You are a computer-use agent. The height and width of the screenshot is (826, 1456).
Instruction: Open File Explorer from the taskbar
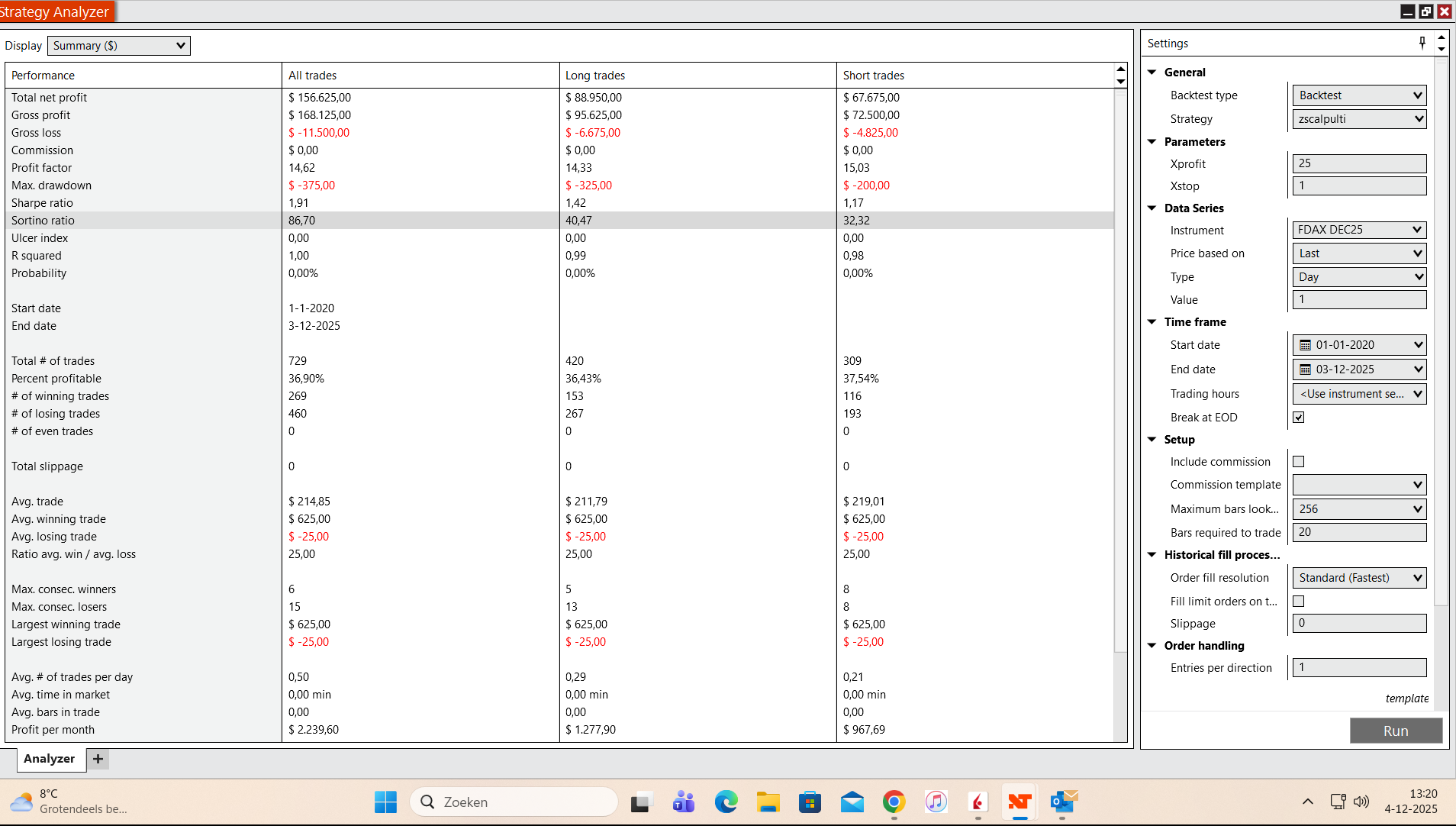[x=768, y=802]
